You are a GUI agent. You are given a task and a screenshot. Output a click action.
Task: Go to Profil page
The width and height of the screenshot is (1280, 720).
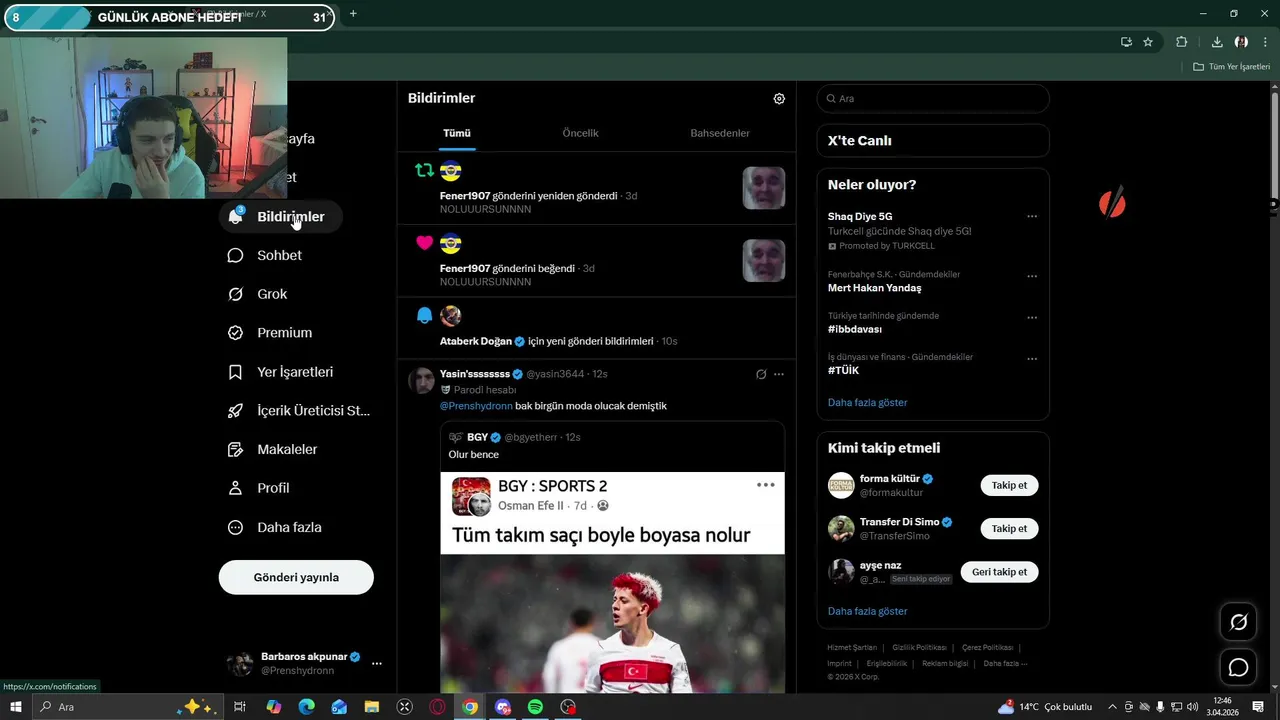point(259,488)
